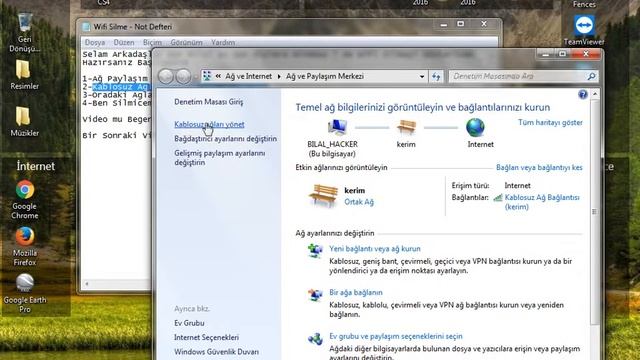640x360 pixels.
Task: Open the Biçim menu in Notepad
Action: 152,42
